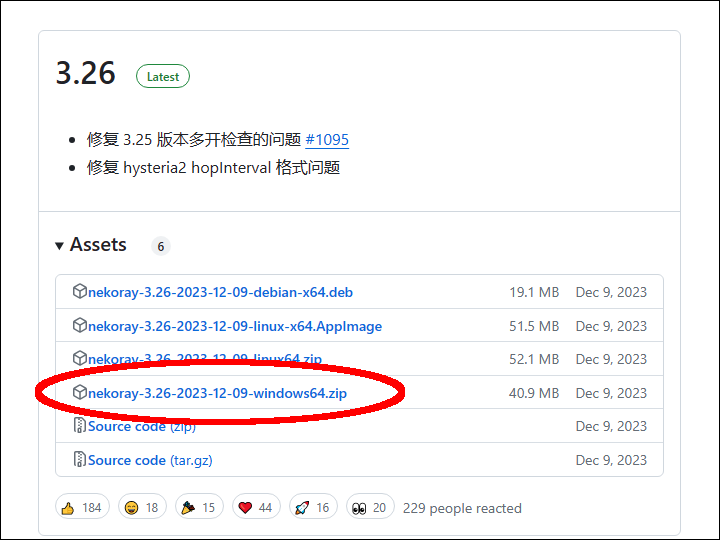Click the heart reaction 44
Screen dimensions: 720x540
(x=256, y=507)
